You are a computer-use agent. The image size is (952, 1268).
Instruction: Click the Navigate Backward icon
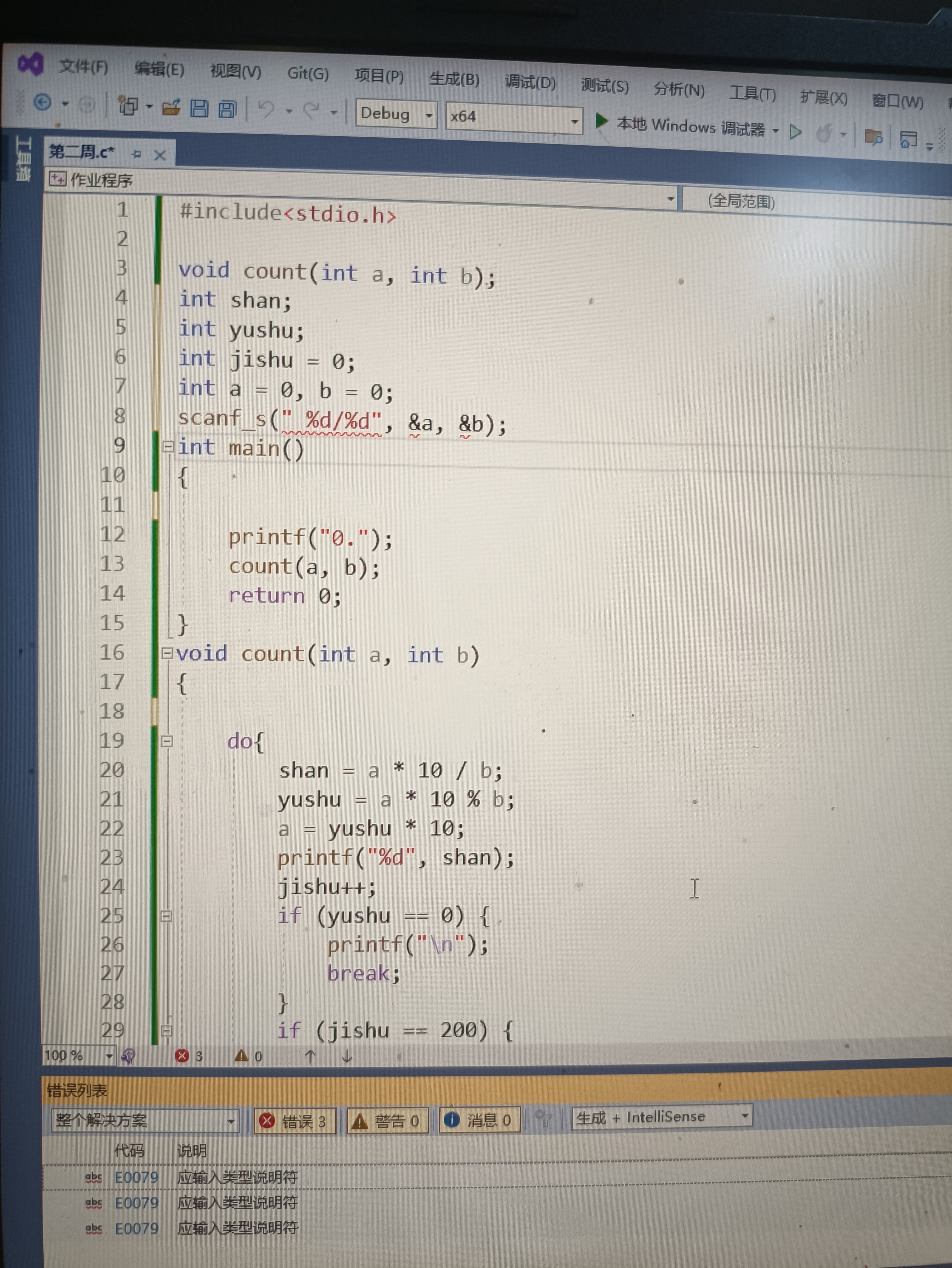(x=43, y=102)
